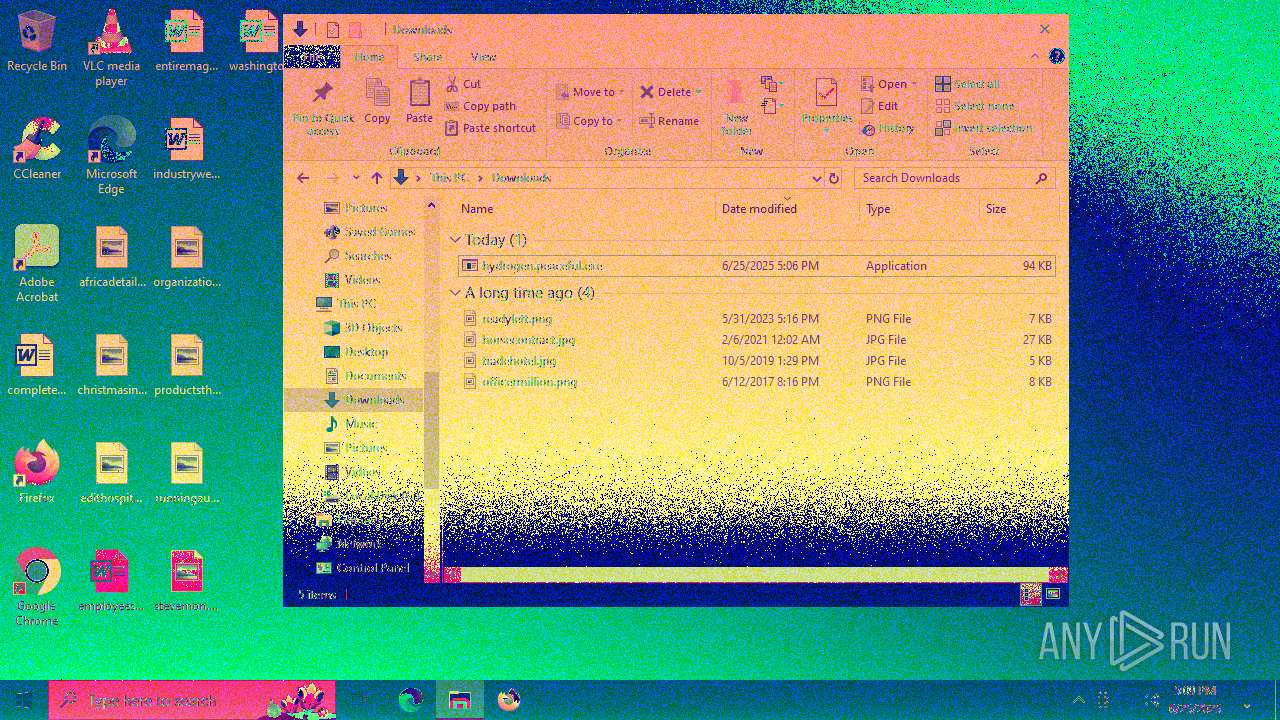Image resolution: width=1280 pixels, height=720 pixels.
Task: Switch to details view icon
Action: [x=1029, y=594]
